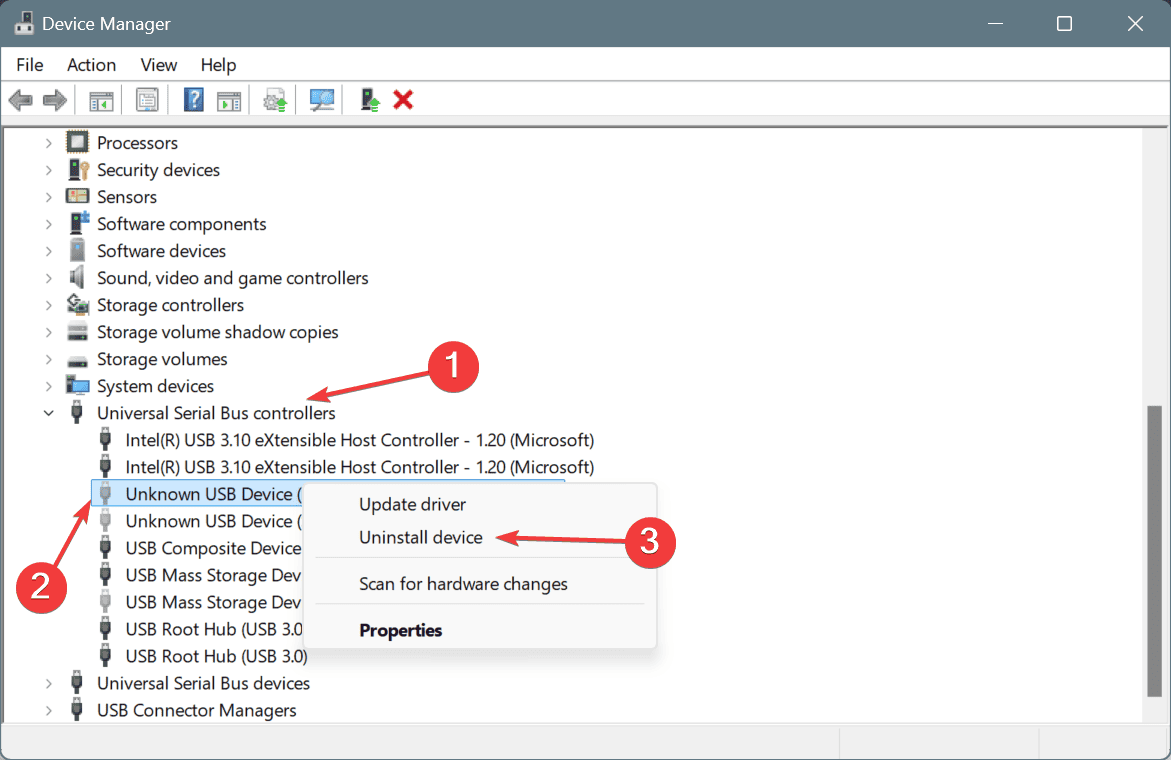Screen dimensions: 1171x760
Task: Click the red X Uninstall device icon
Action: click(x=403, y=100)
